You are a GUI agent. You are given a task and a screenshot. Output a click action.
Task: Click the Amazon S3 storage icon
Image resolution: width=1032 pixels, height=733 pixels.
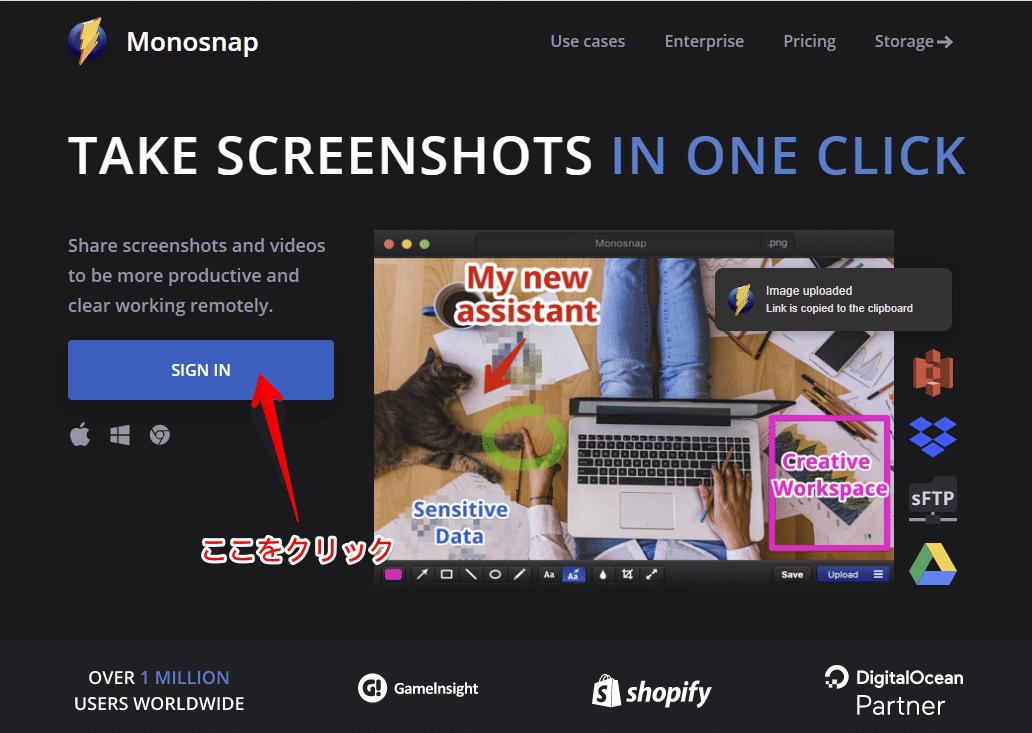click(933, 373)
